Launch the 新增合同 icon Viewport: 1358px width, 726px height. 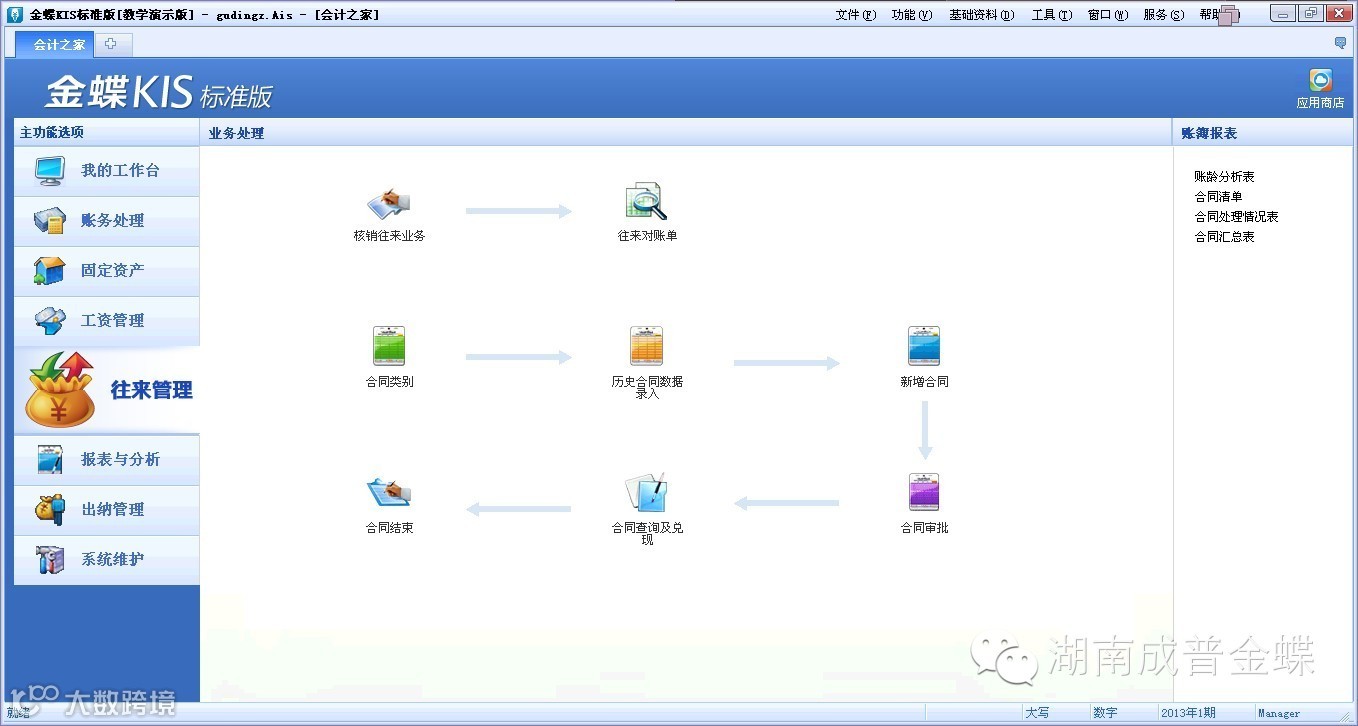(924, 346)
